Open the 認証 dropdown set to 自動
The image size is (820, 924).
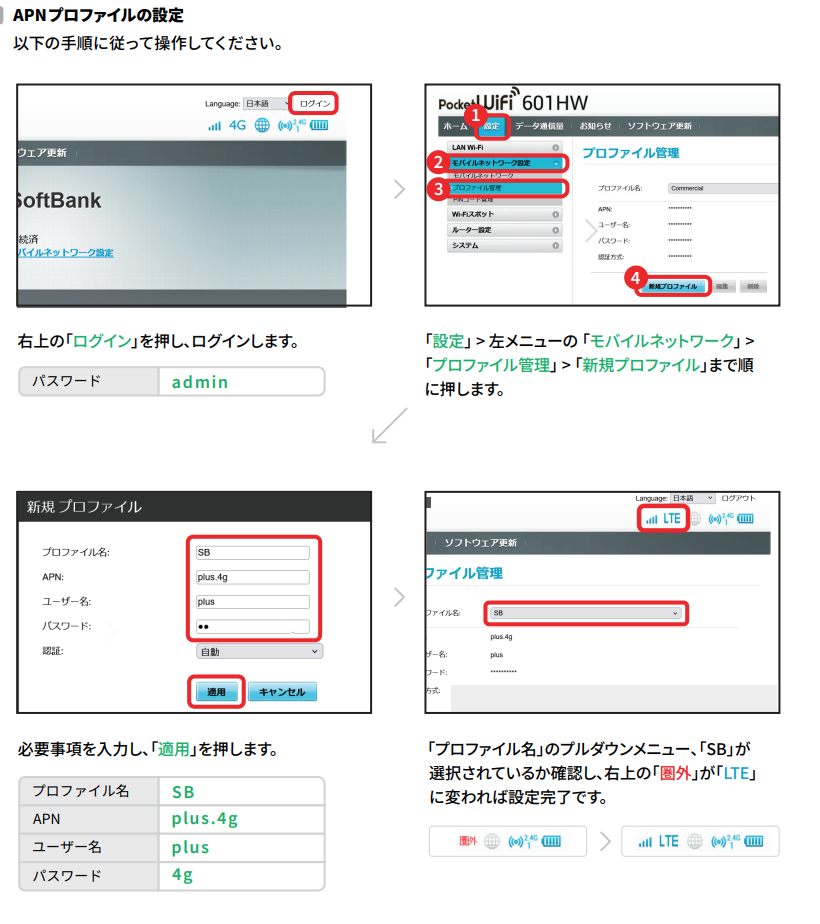click(259, 652)
